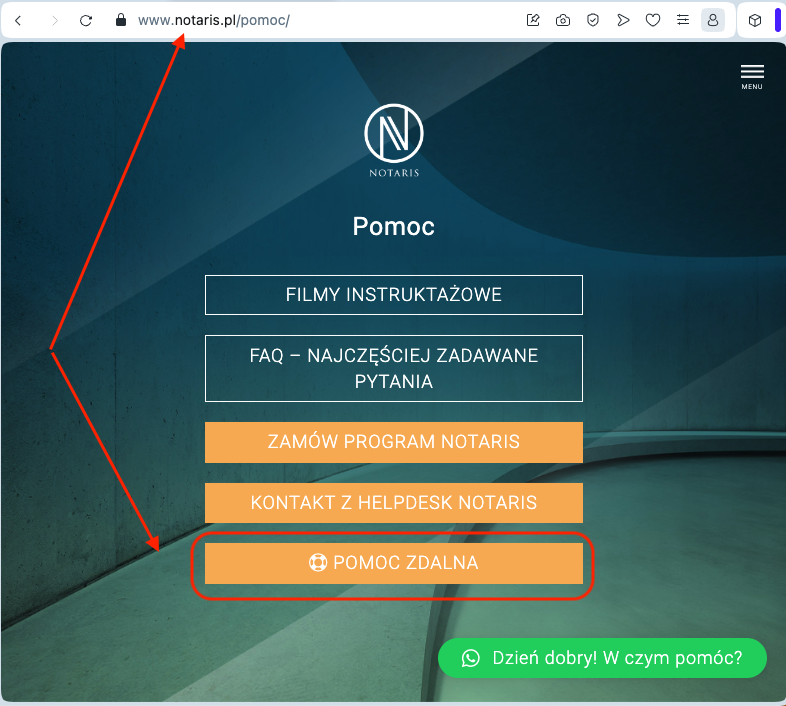Open the easy setup sliders icon
Viewport: 786px width, 706px height.
point(683,20)
